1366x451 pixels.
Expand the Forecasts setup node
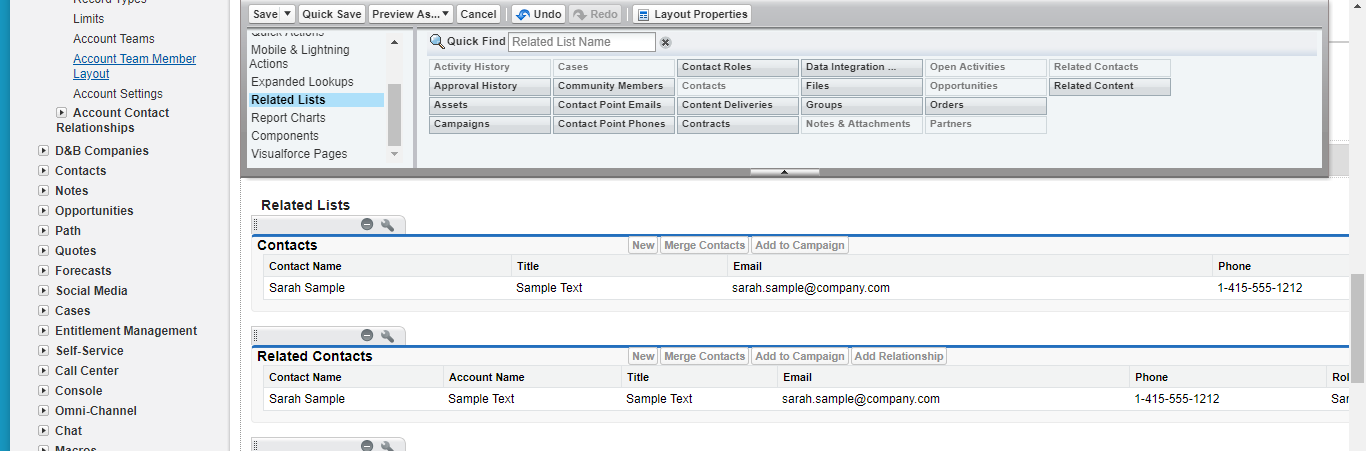click(x=43, y=271)
